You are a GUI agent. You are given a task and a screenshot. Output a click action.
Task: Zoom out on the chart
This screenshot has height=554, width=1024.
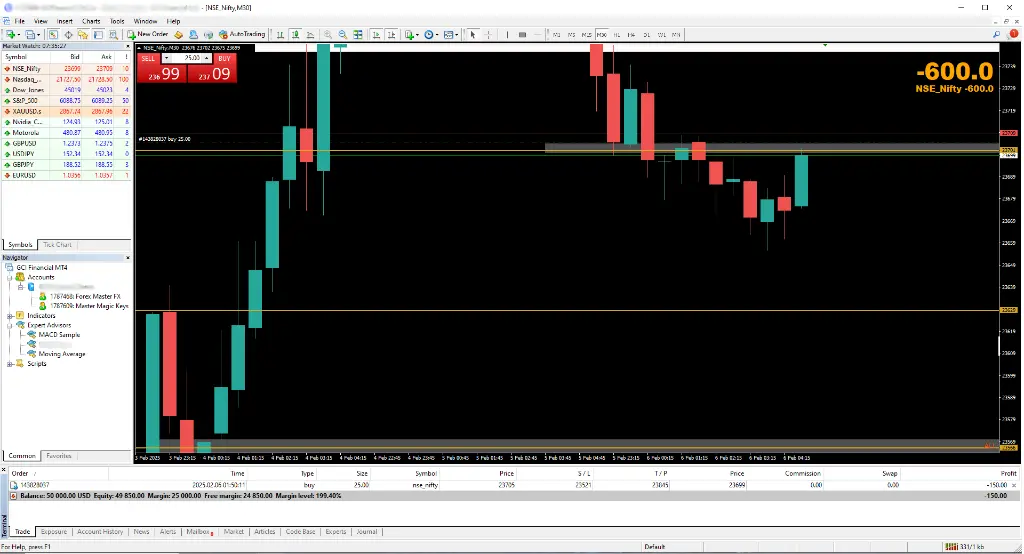coord(343,34)
